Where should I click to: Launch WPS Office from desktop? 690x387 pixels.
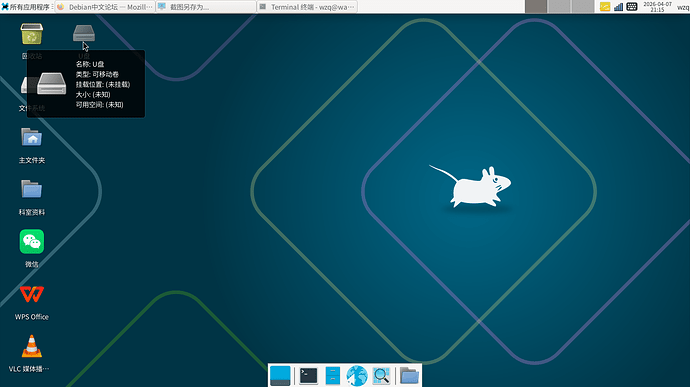32,294
